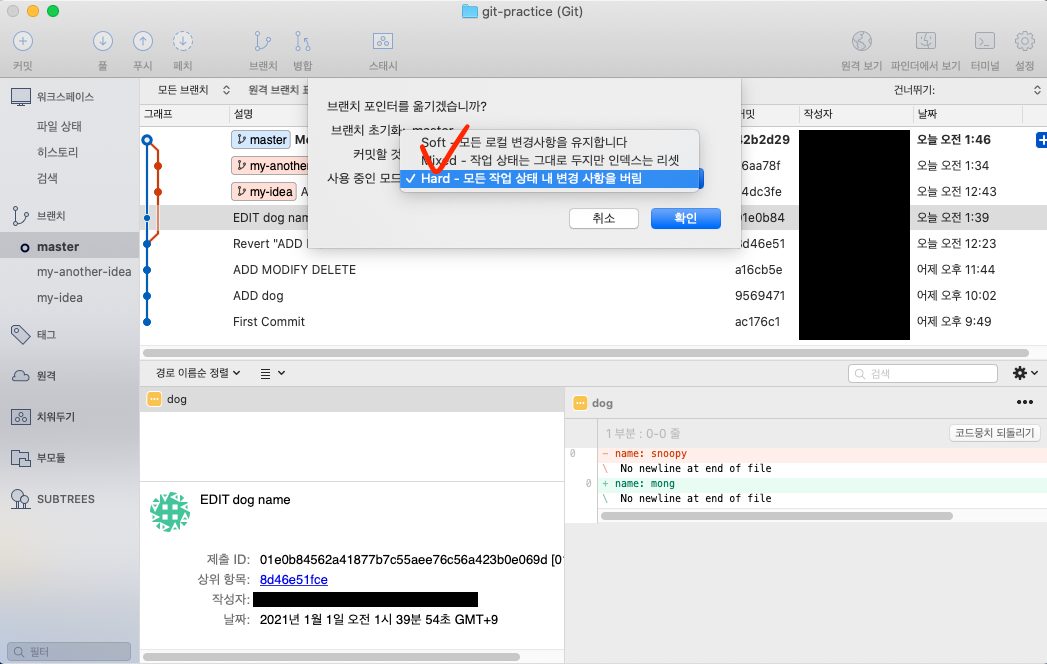Select my-another-idea branch in sidebar
Viewport: 1047px width, 664px height.
click(84, 272)
